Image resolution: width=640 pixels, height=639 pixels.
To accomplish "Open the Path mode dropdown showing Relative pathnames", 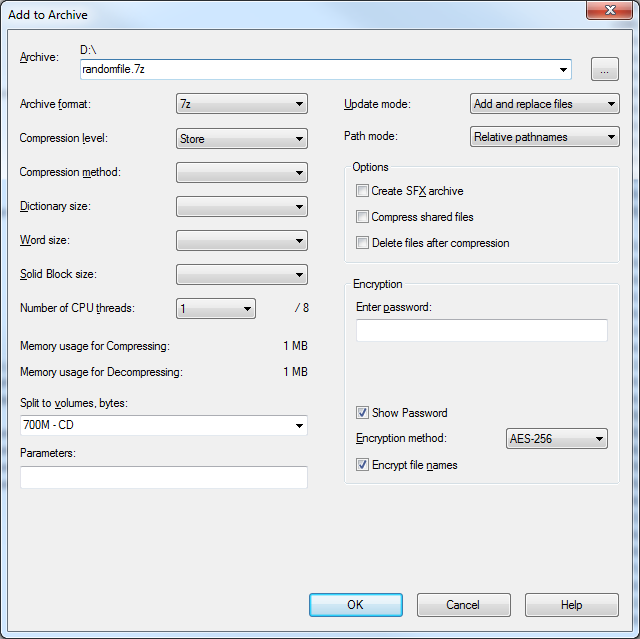I will pos(544,137).
